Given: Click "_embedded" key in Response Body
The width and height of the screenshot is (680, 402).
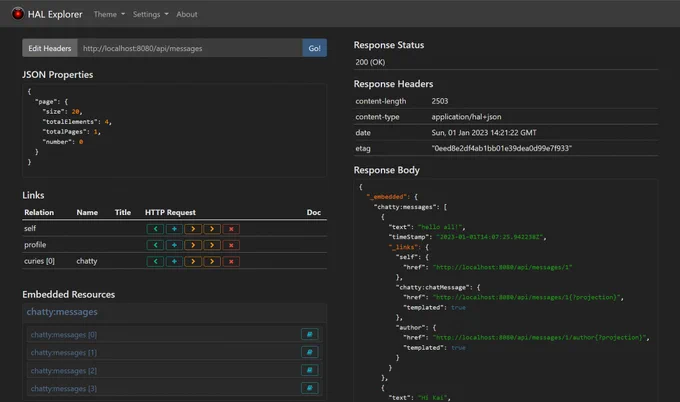Looking at the screenshot, I should (388, 197).
